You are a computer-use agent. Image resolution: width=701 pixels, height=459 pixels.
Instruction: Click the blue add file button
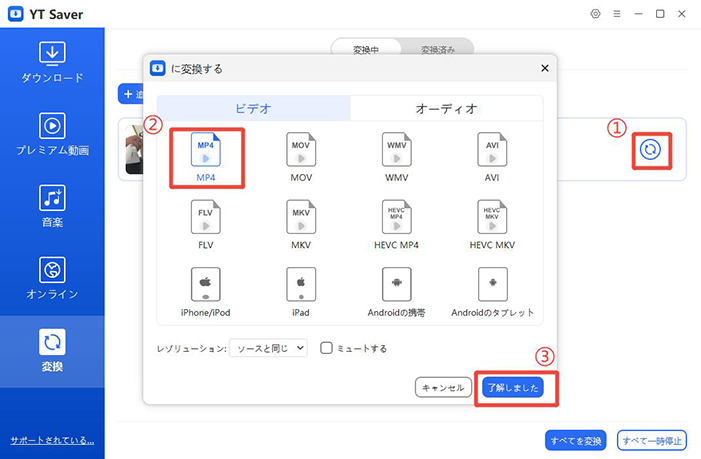pyautogui.click(x=131, y=94)
